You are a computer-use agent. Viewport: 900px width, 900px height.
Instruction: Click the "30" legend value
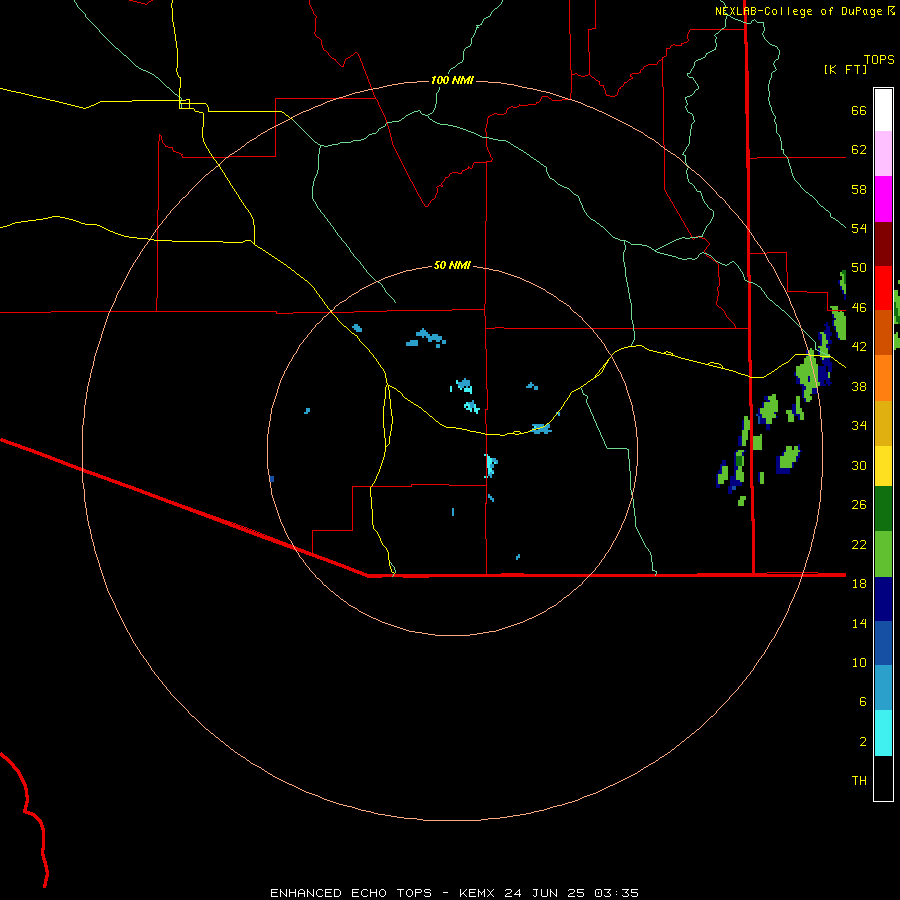pos(859,465)
